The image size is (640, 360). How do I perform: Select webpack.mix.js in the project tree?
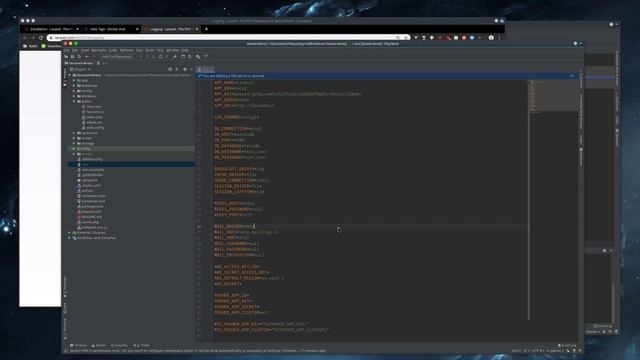94,227
